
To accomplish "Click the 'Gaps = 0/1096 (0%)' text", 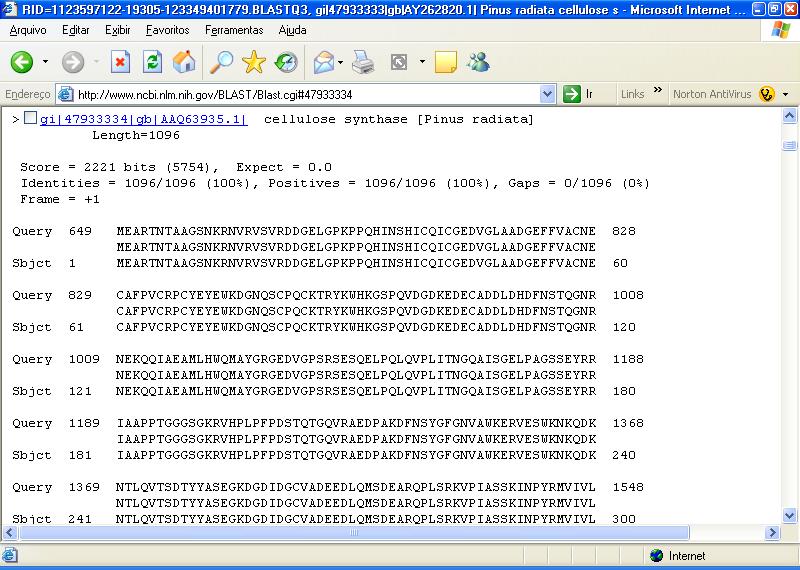I will click(x=579, y=183).
